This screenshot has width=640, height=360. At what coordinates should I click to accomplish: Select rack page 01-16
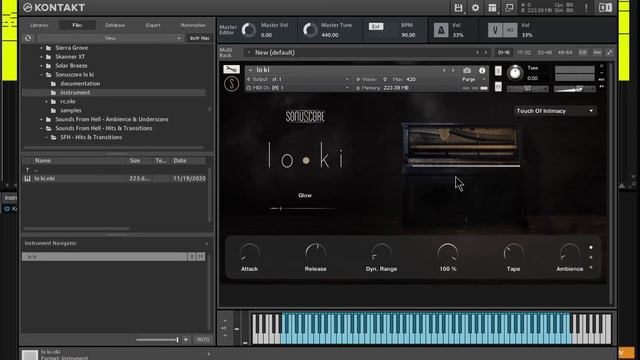coord(504,53)
